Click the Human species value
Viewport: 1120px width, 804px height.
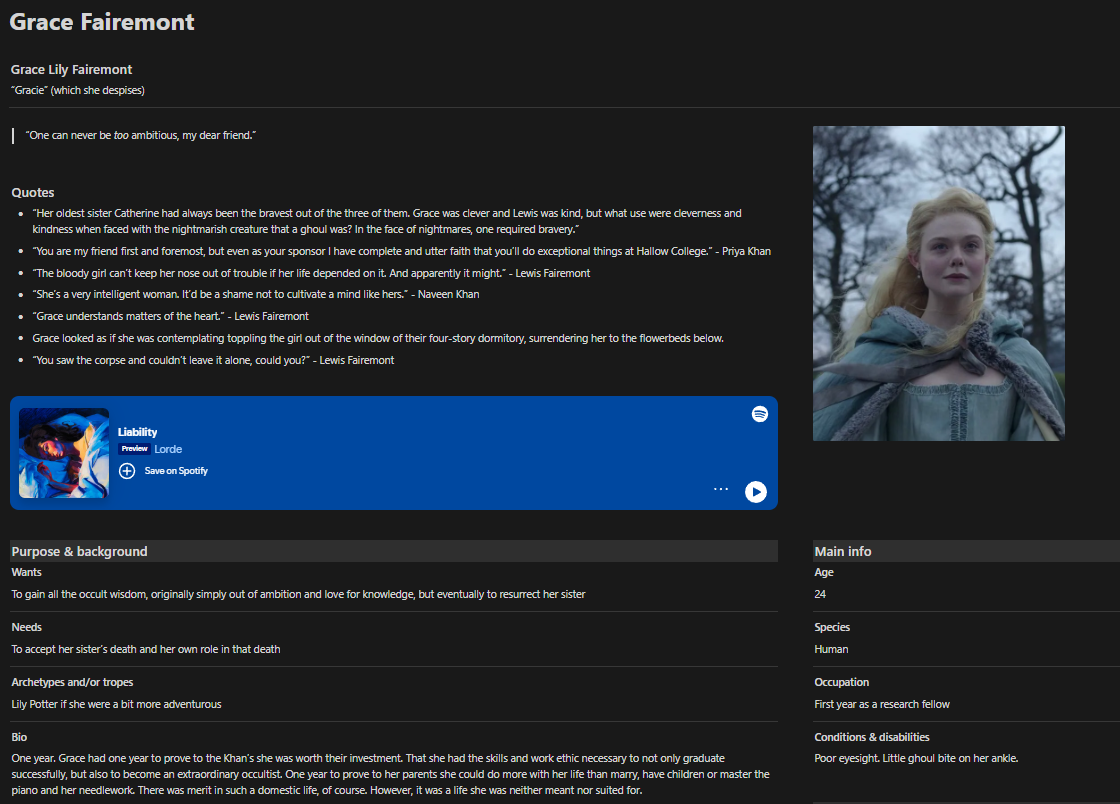click(831, 649)
